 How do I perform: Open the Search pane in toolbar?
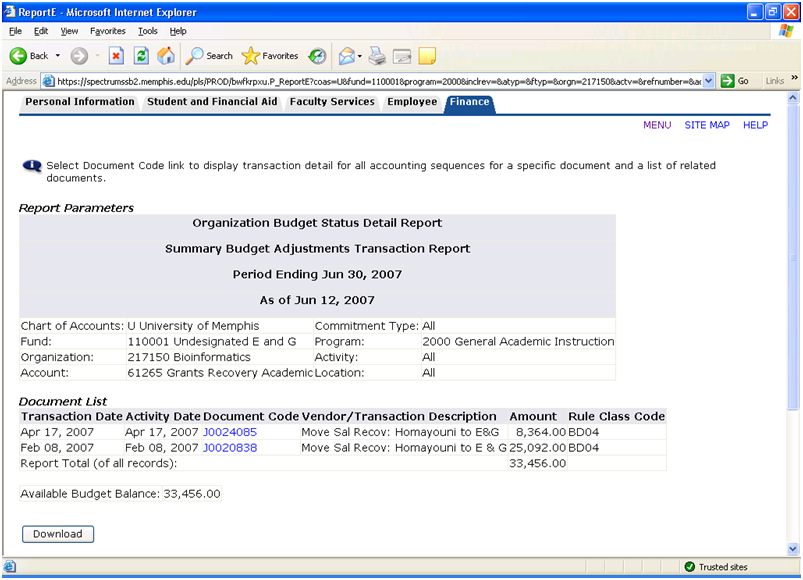(209, 56)
